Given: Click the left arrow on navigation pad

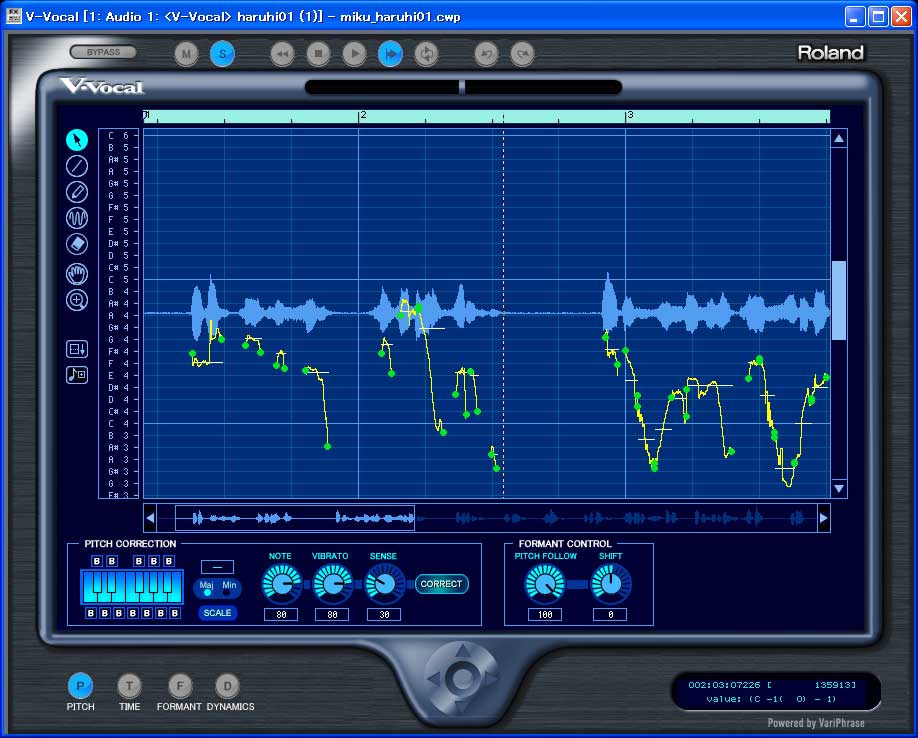Looking at the screenshot, I should pos(434,679).
